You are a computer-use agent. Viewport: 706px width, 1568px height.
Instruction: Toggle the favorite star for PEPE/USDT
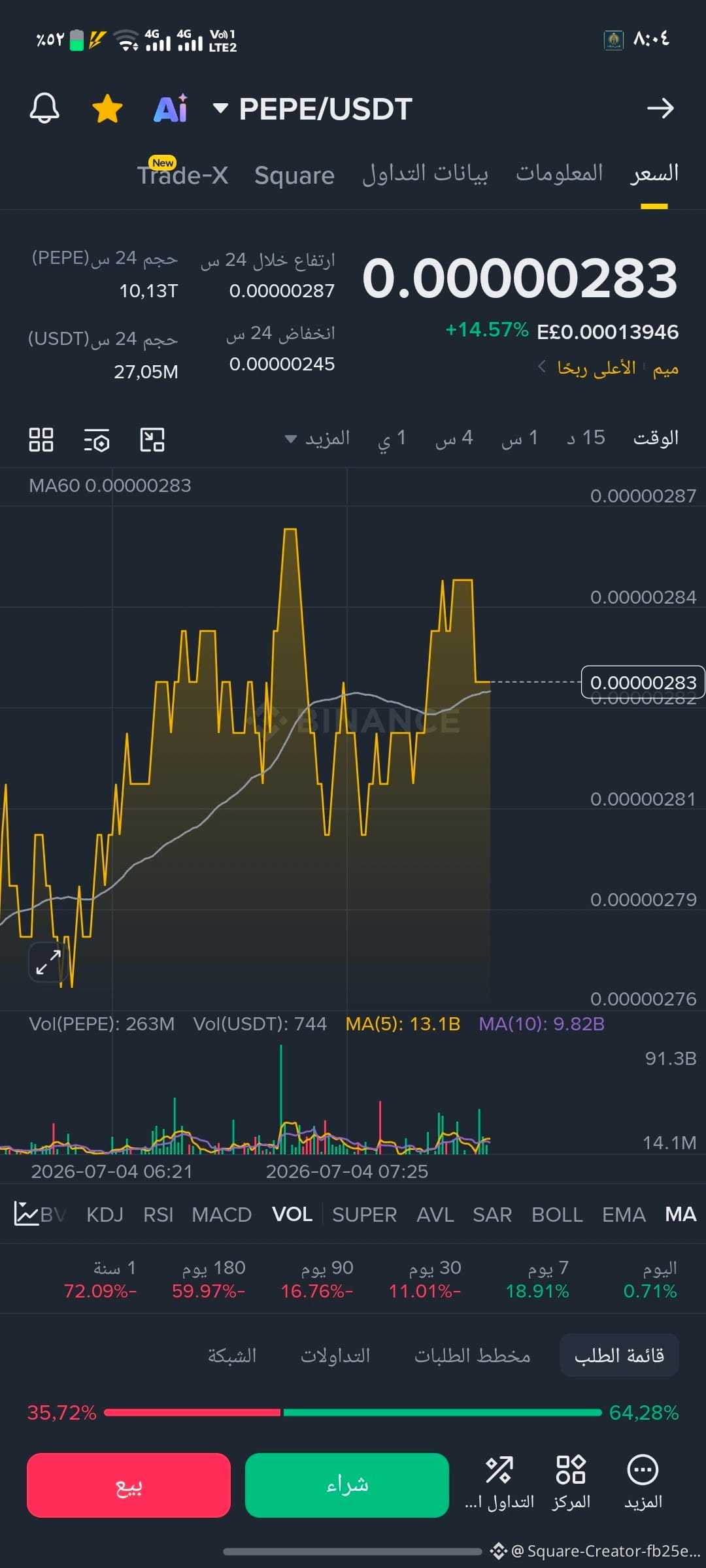[x=108, y=108]
